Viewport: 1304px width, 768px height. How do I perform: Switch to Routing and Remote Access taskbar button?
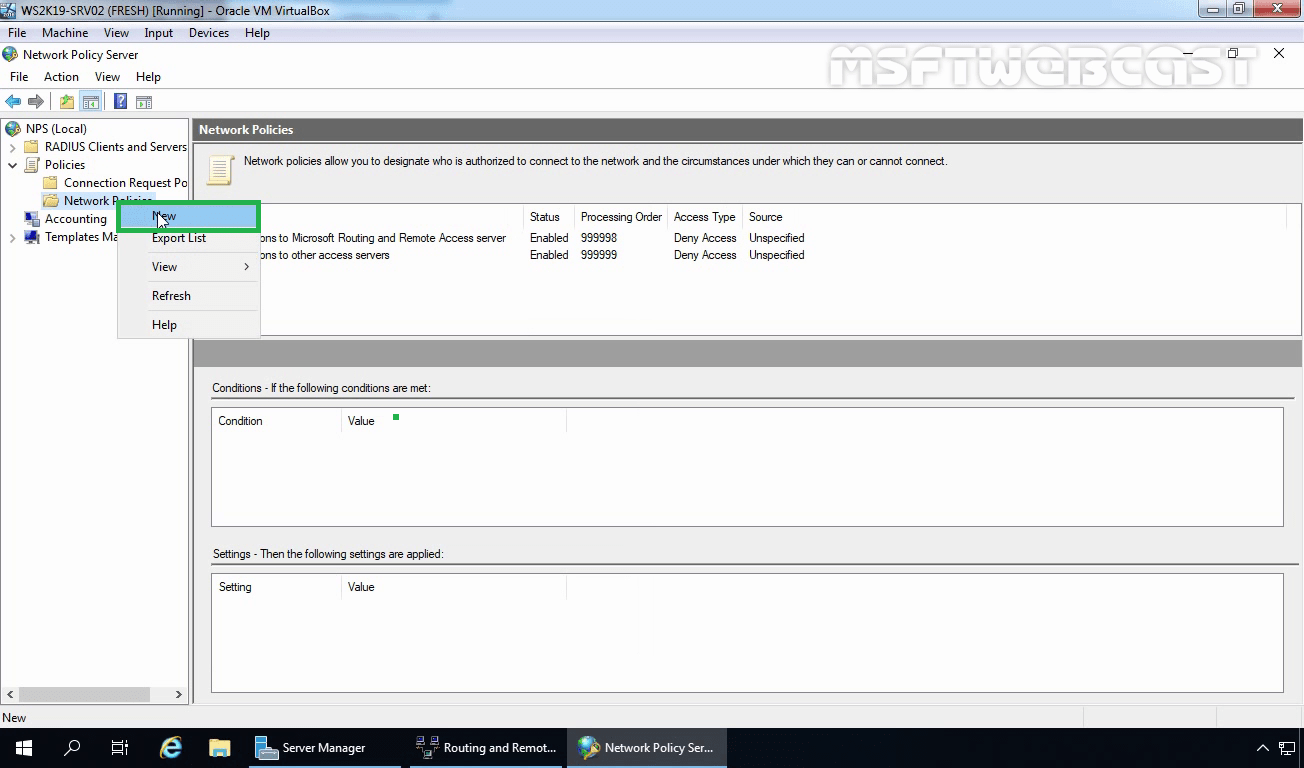(x=487, y=748)
